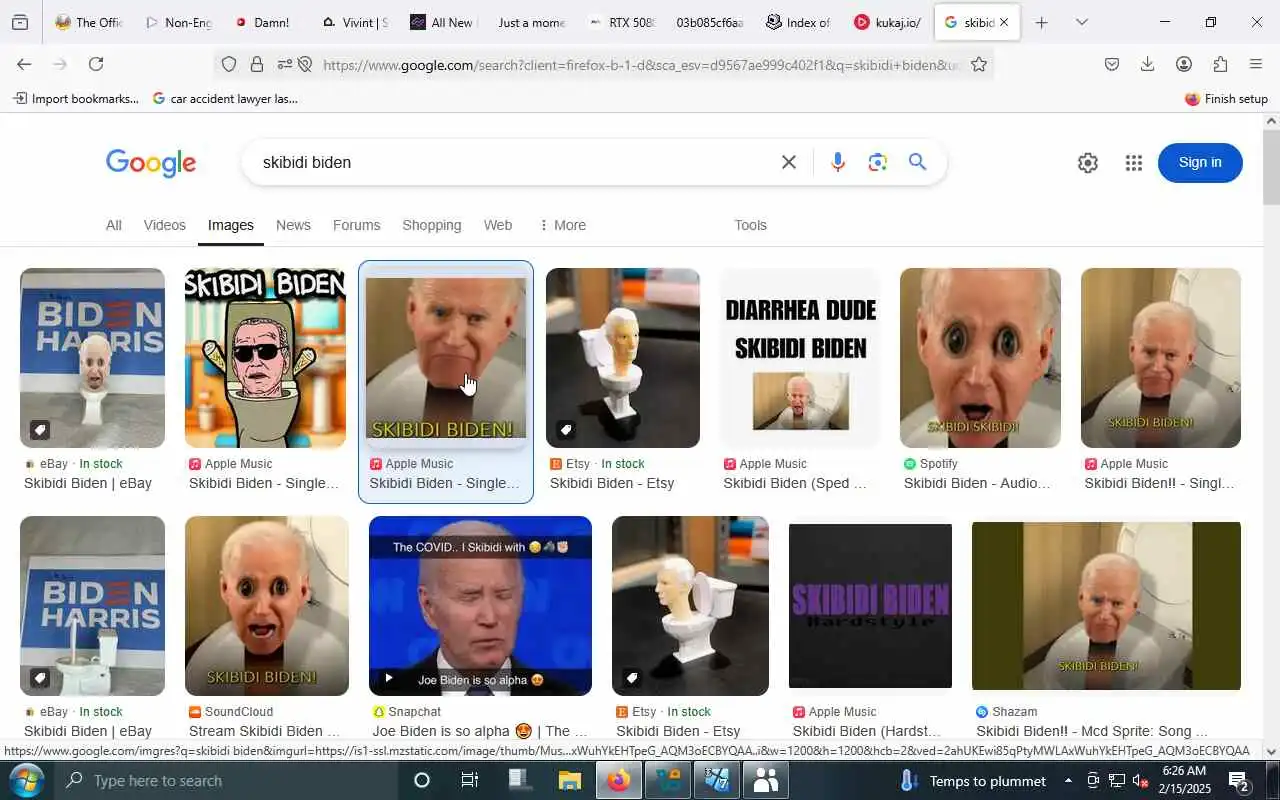Open the Etsy toilet figurine thumbnail, top row
The image size is (1280, 800).
[x=623, y=358]
